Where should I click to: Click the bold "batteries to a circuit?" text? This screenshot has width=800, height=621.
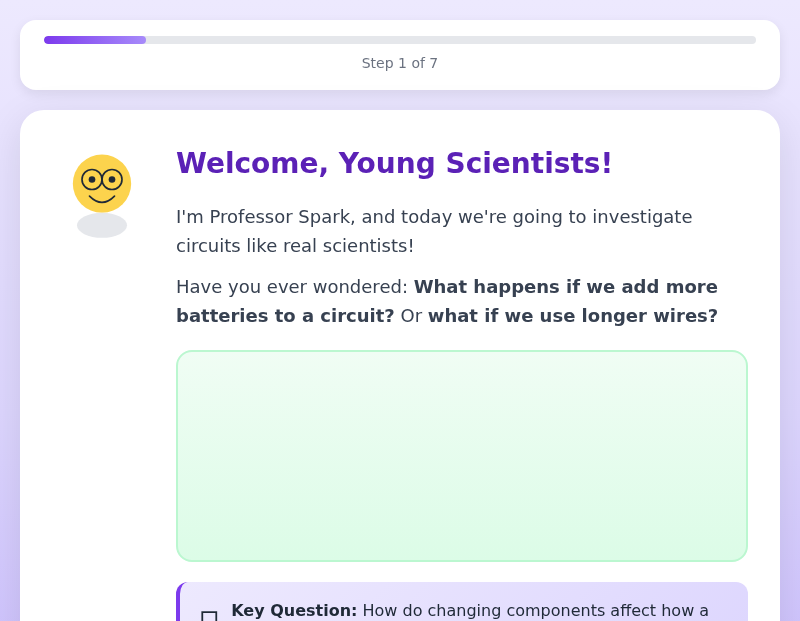tap(285, 316)
